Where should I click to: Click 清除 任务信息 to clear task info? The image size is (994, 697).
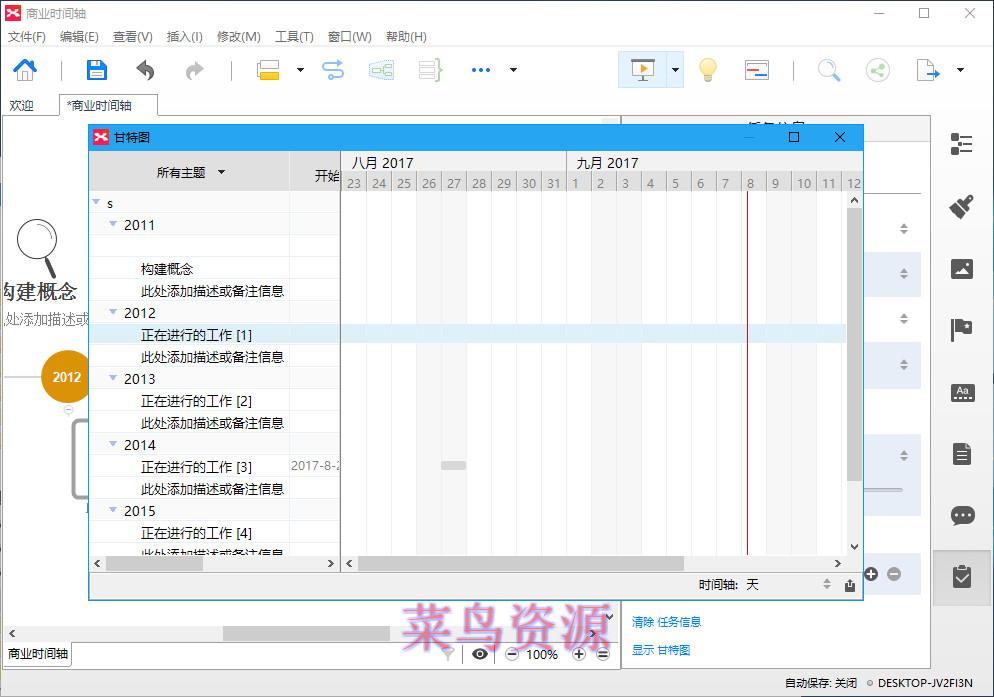(667, 621)
